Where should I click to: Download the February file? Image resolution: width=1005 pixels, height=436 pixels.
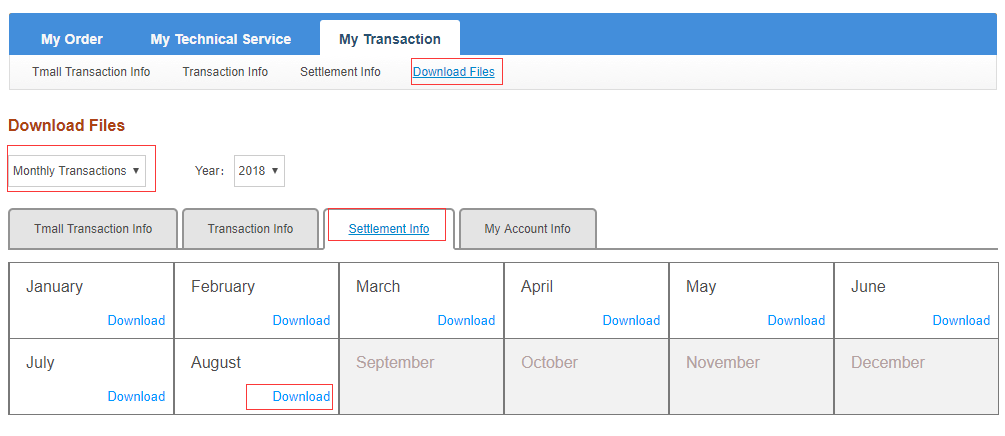tap(301, 320)
